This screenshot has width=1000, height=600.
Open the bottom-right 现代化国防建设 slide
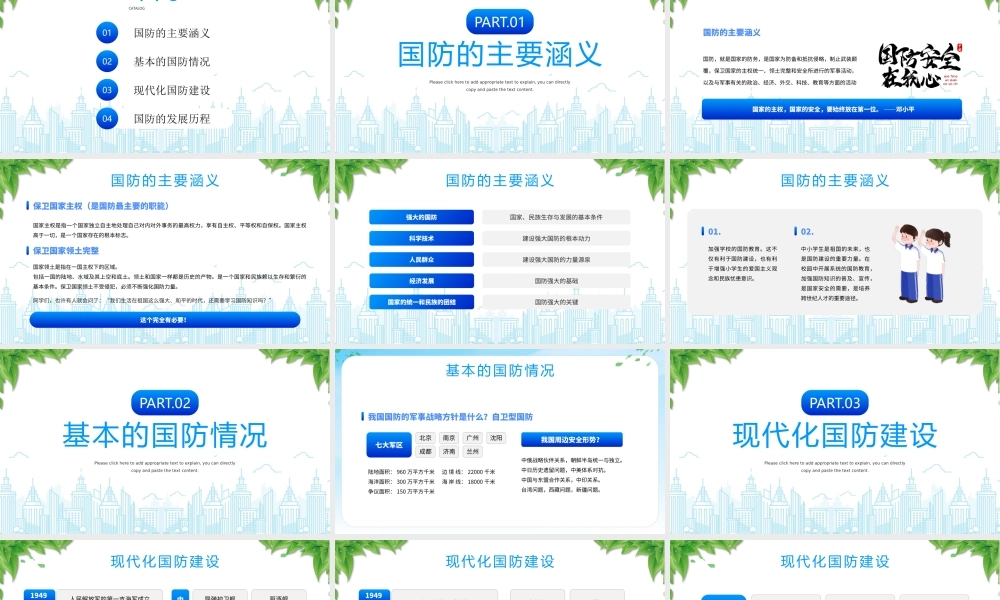click(x=835, y=570)
